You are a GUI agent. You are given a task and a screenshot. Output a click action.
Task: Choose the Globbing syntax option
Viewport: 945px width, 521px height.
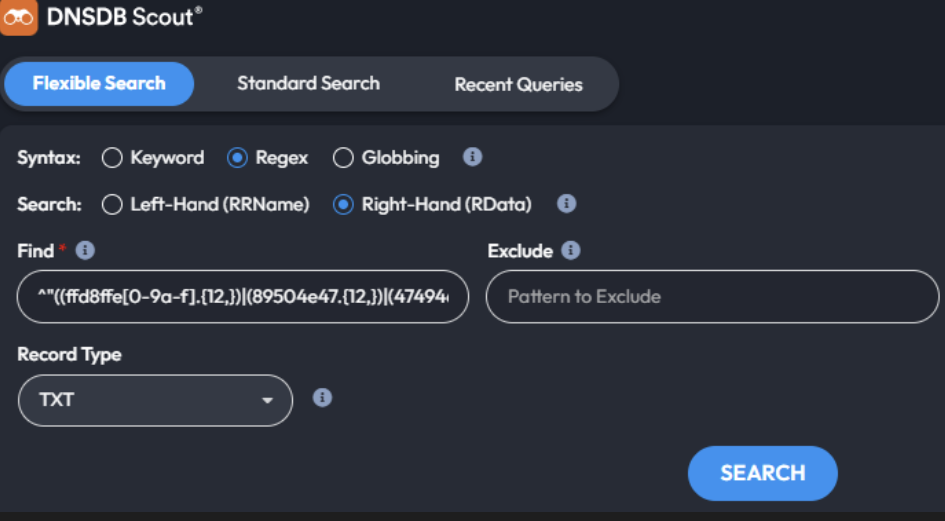pos(343,158)
